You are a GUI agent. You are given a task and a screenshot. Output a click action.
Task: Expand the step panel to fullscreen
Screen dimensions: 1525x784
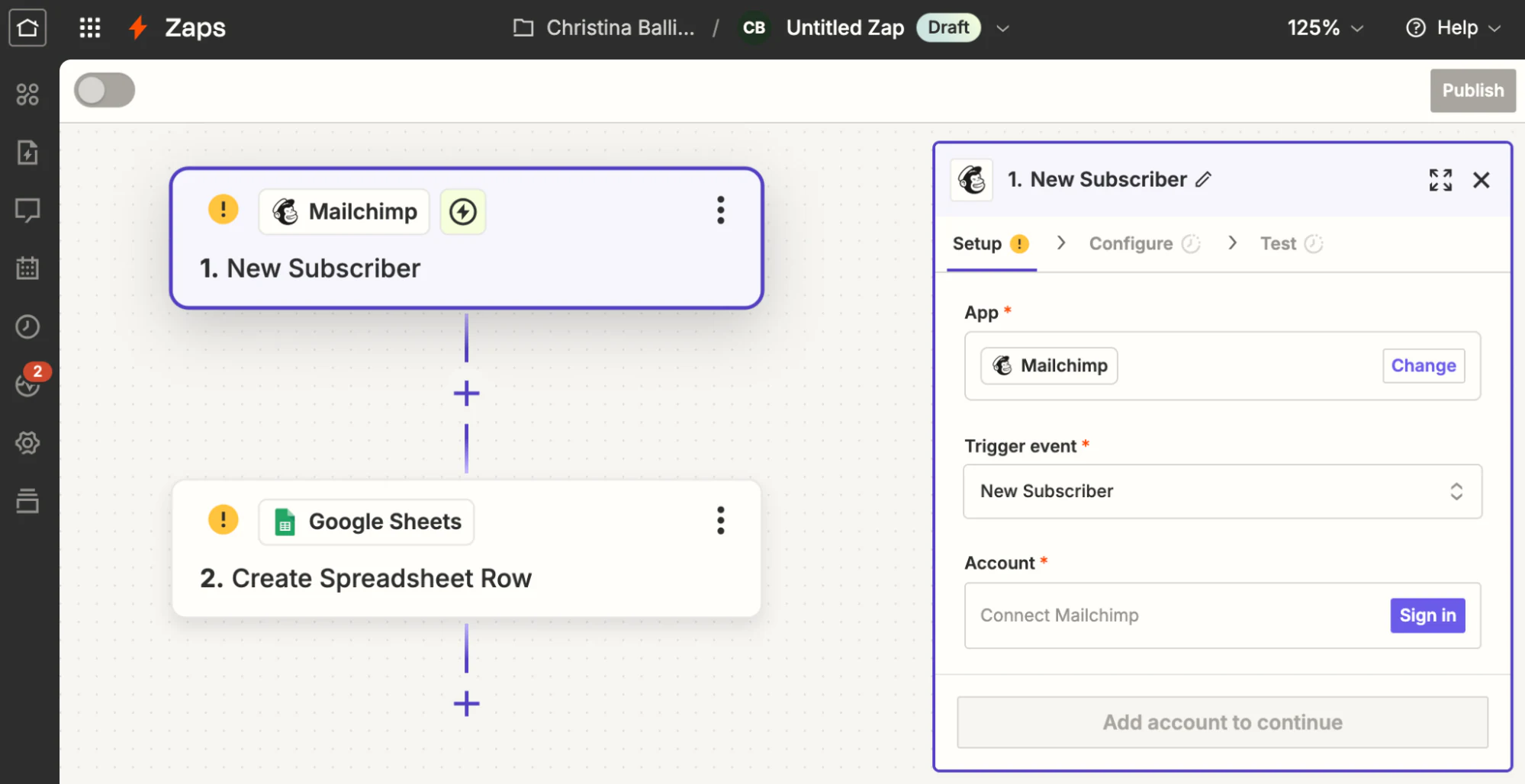(1440, 180)
